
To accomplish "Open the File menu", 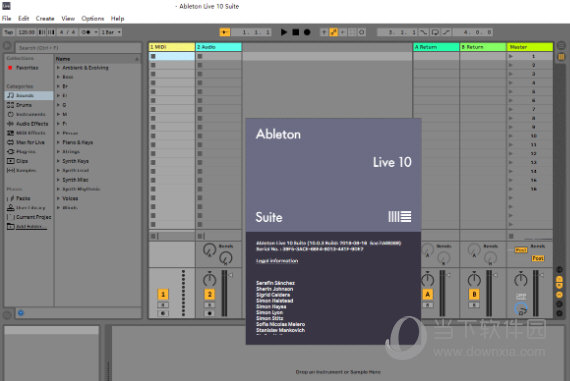I will [7, 18].
